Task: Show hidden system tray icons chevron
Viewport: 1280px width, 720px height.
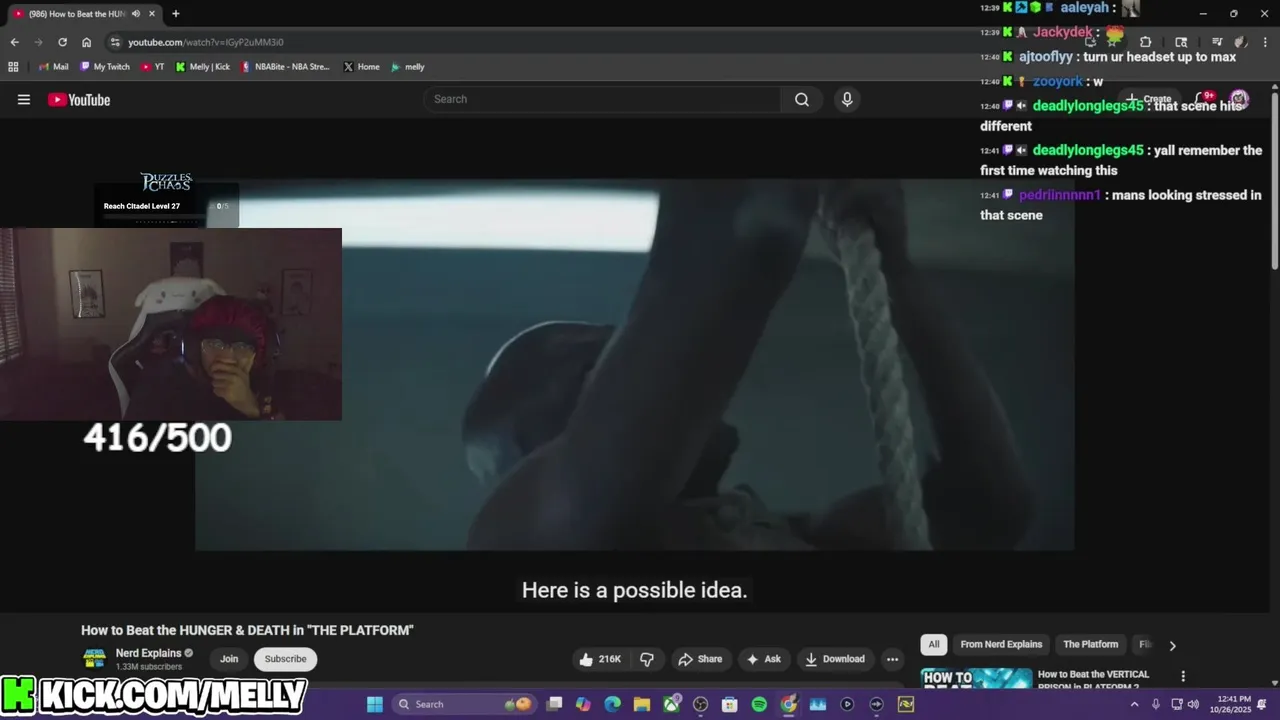Action: coord(1134,704)
